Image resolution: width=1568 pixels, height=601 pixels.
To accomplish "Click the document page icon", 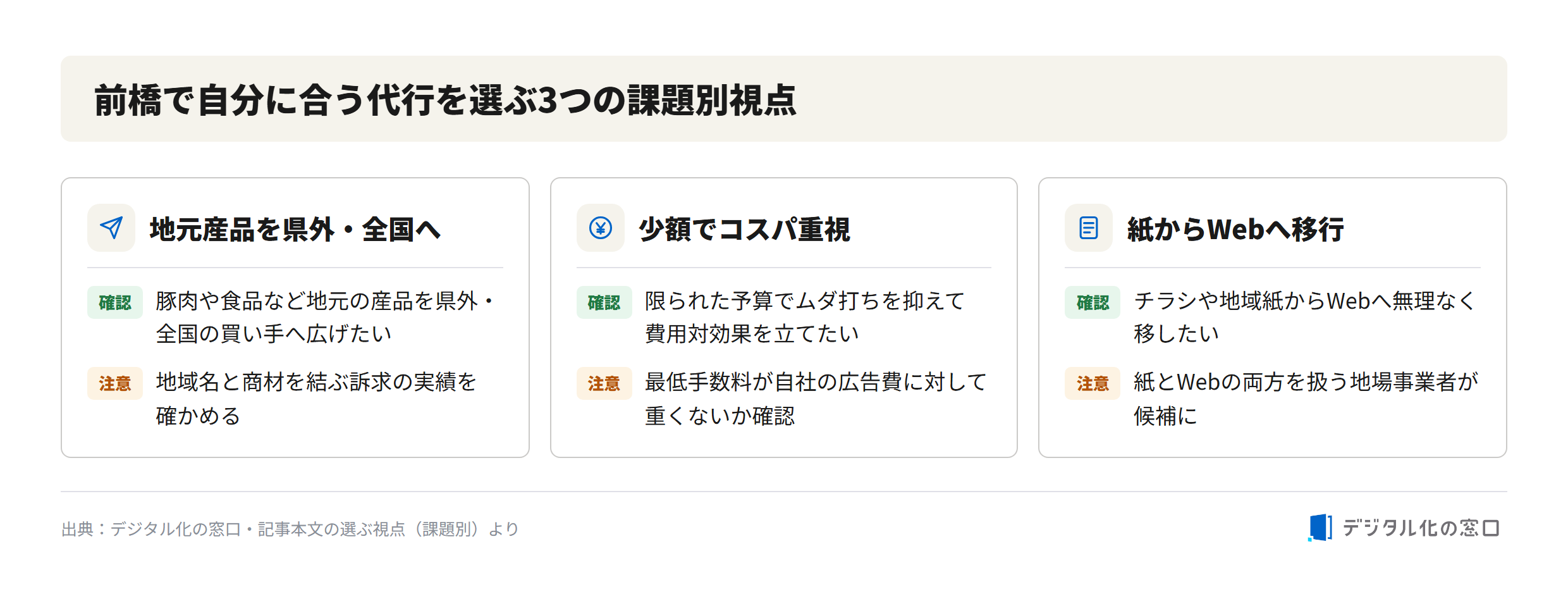I will 1089,228.
